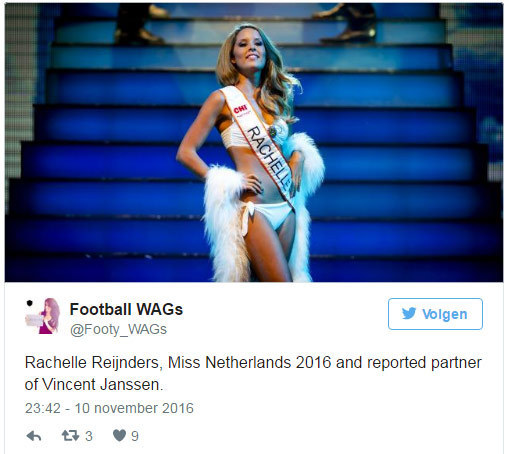The height and width of the screenshot is (454, 509).
Task: Retweet using the retweet arrows icon
Action: (70, 435)
